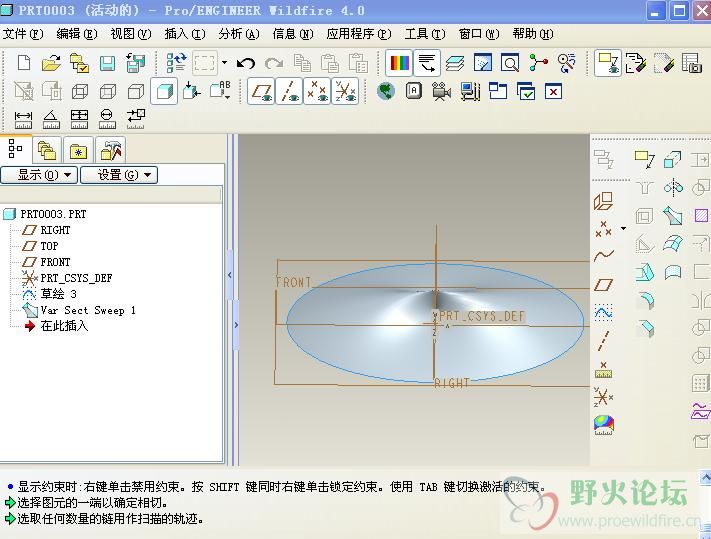Toggle datum axis display
Viewport: 711px width, 539px height.
click(289, 92)
